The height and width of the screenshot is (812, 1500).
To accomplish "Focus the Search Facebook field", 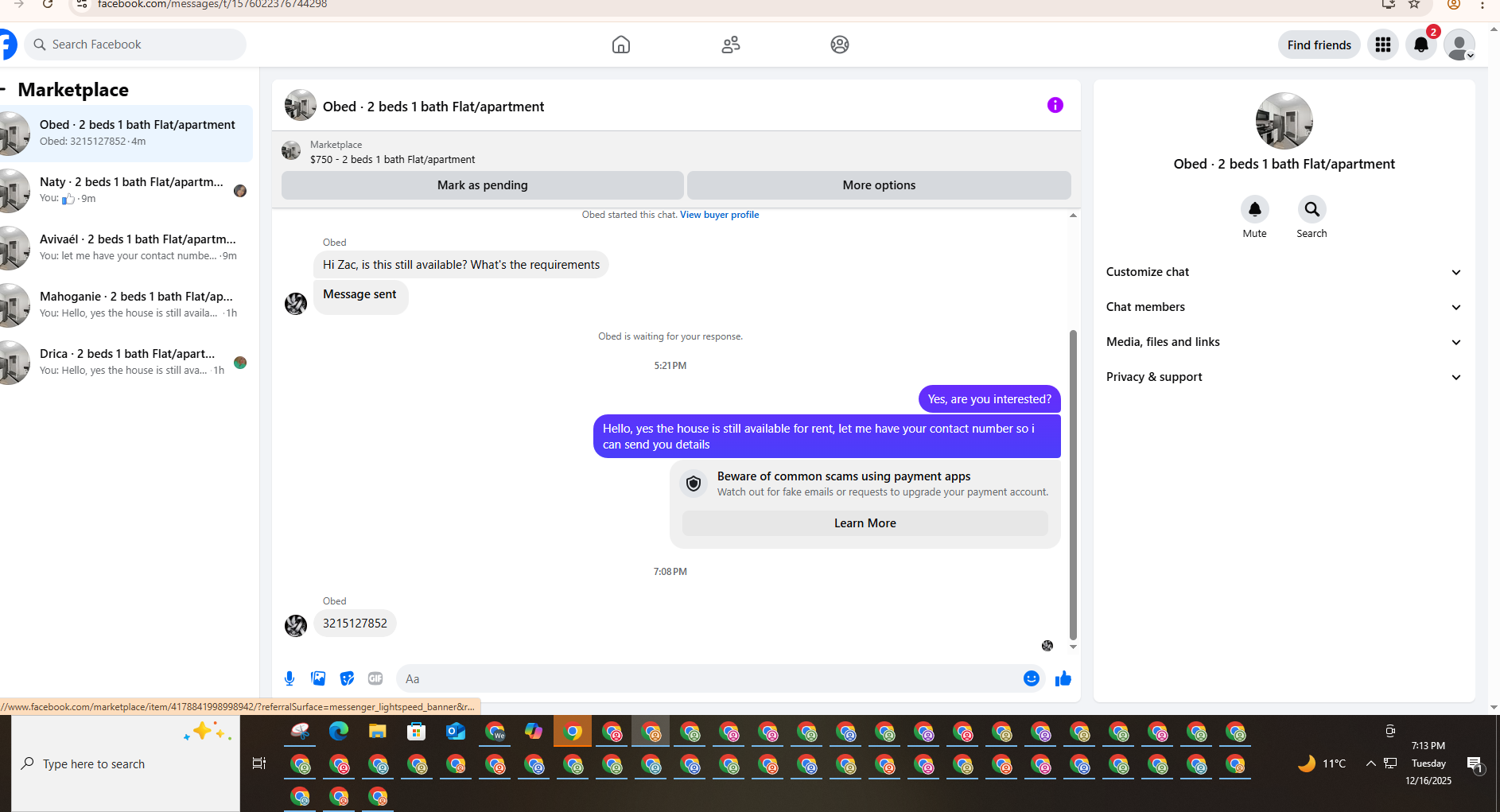I will [x=135, y=45].
